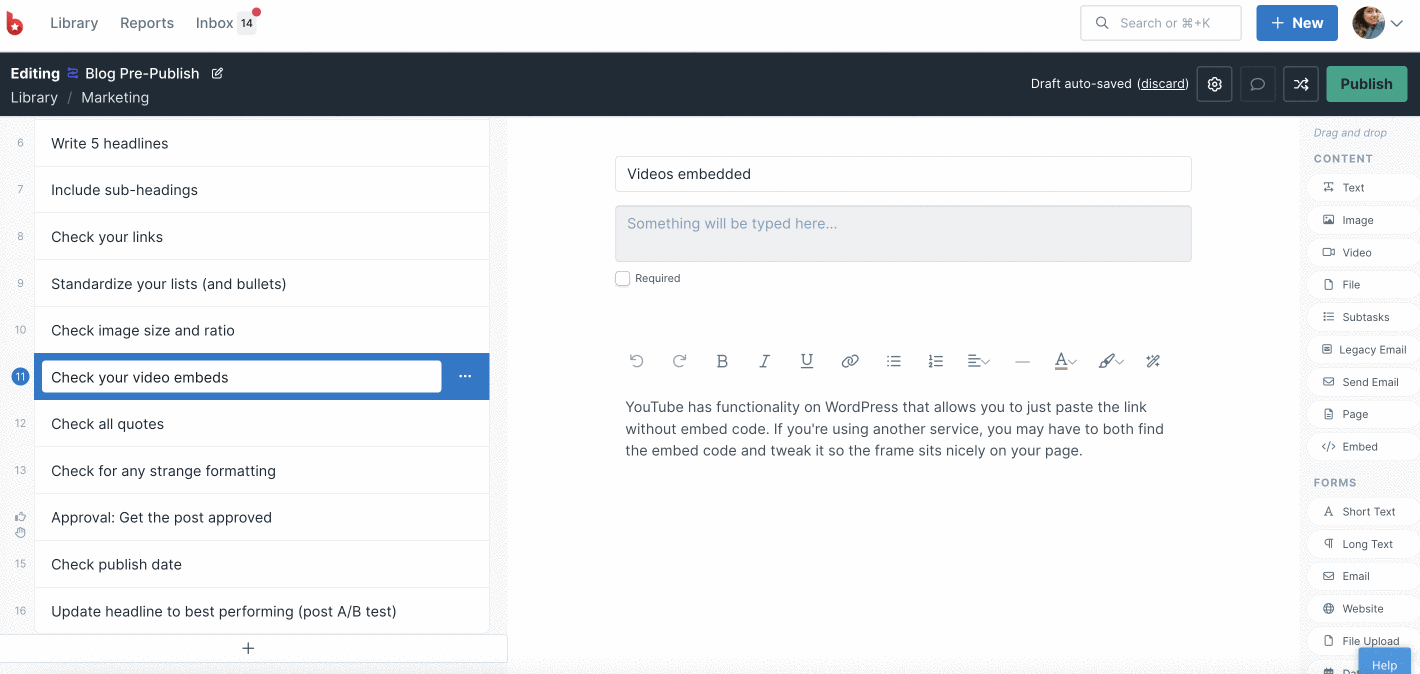This screenshot has height=674, width=1420.
Task: Open the user avatar account menu
Action: (1378, 23)
